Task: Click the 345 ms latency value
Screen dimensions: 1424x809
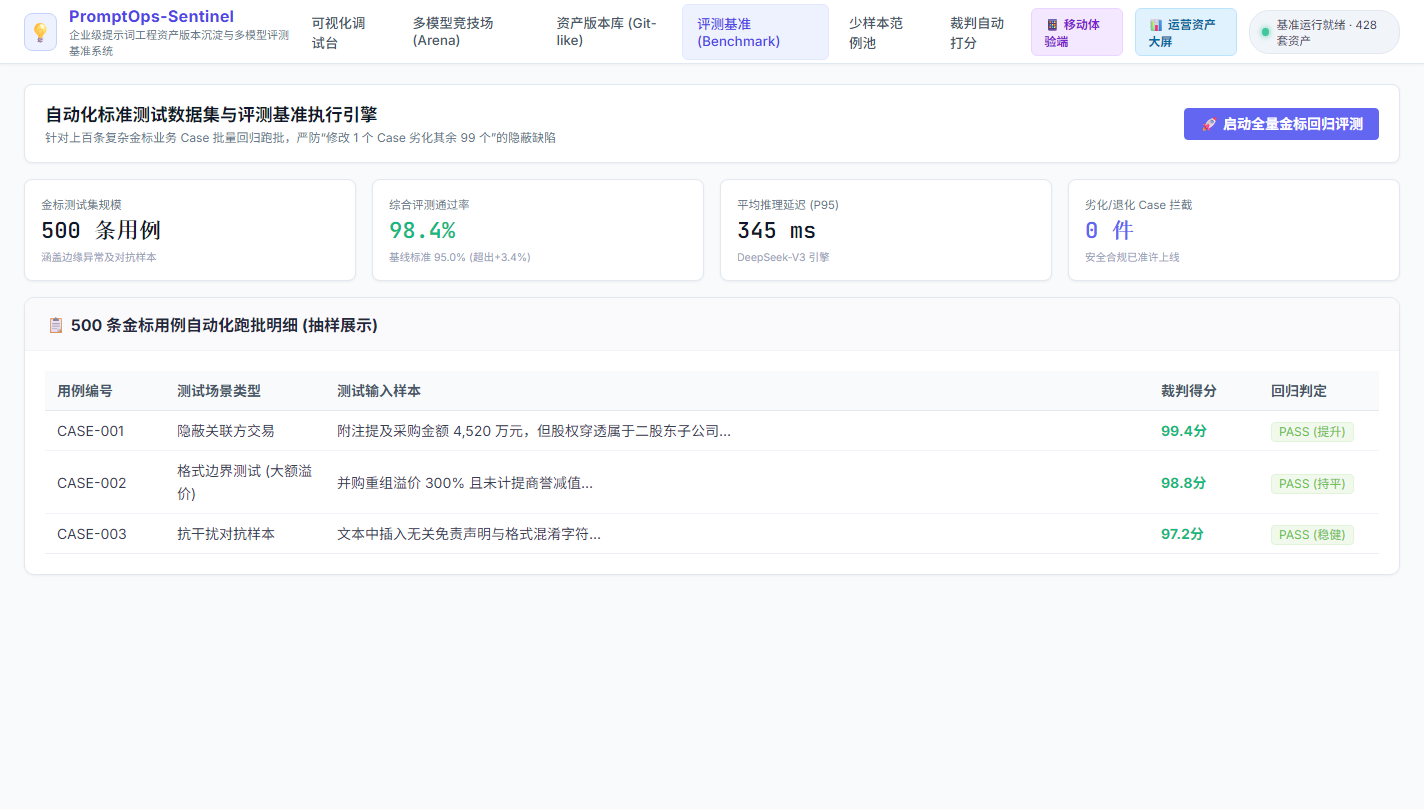Action: coord(776,230)
